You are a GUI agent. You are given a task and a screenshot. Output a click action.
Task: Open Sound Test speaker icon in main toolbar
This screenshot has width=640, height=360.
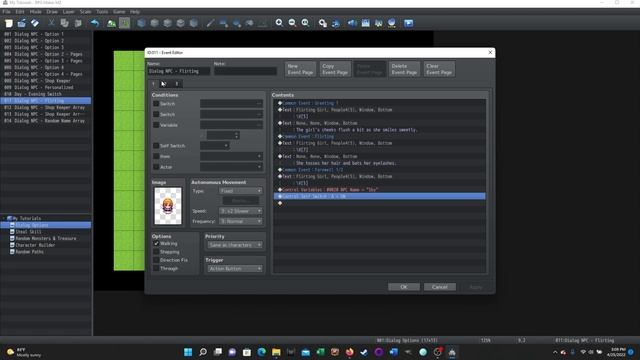[352, 23]
